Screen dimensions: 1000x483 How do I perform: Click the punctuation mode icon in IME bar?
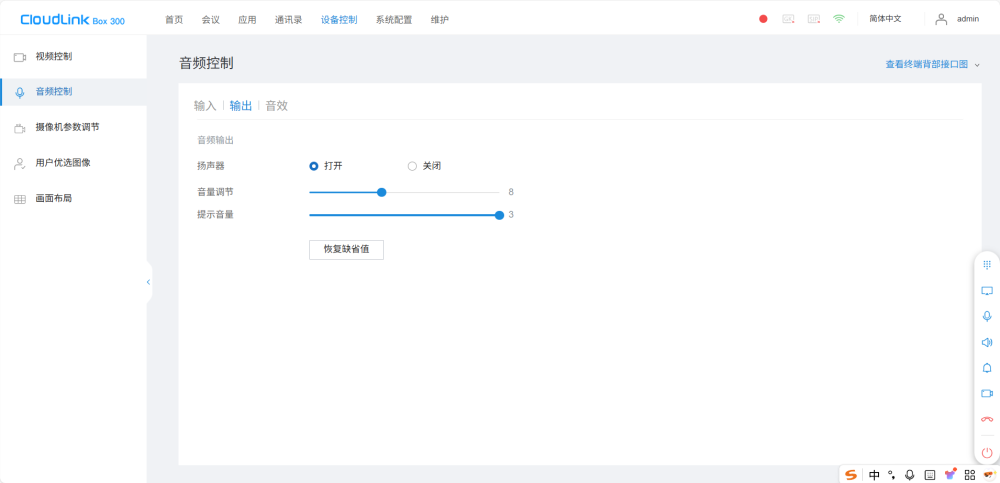[x=892, y=475]
